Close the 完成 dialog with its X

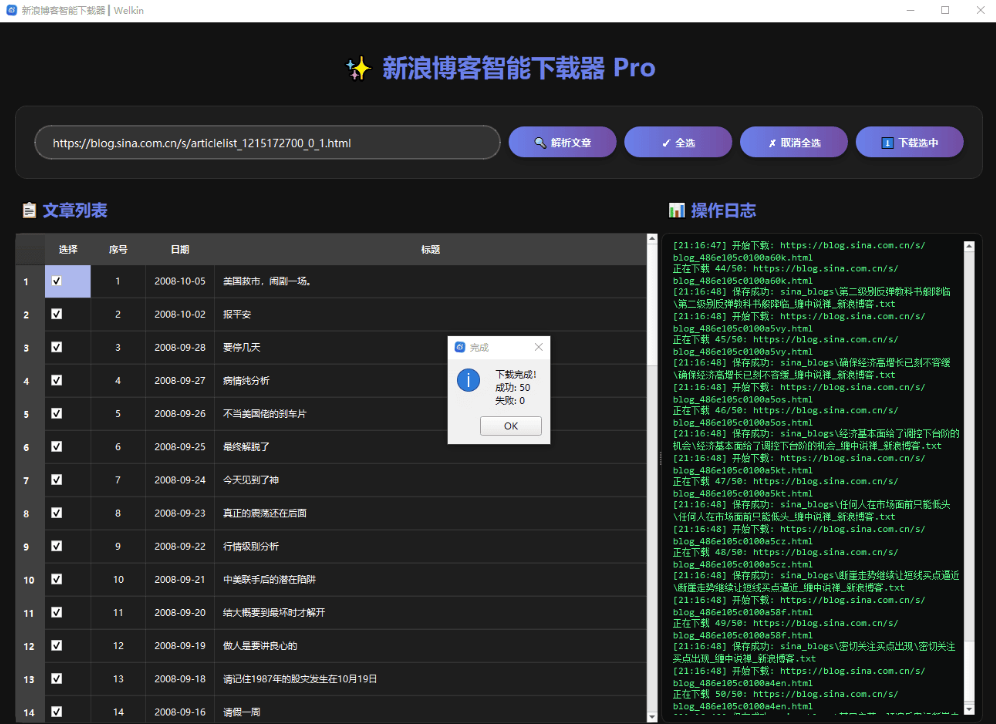tap(539, 347)
